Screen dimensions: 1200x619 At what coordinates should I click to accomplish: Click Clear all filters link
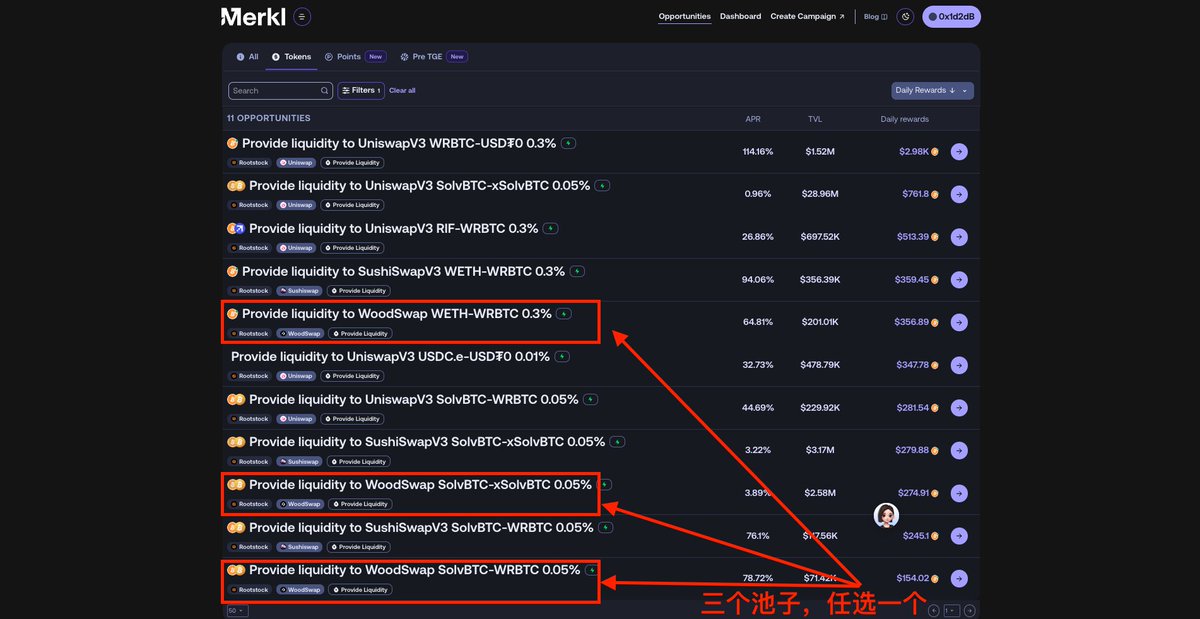(402, 91)
